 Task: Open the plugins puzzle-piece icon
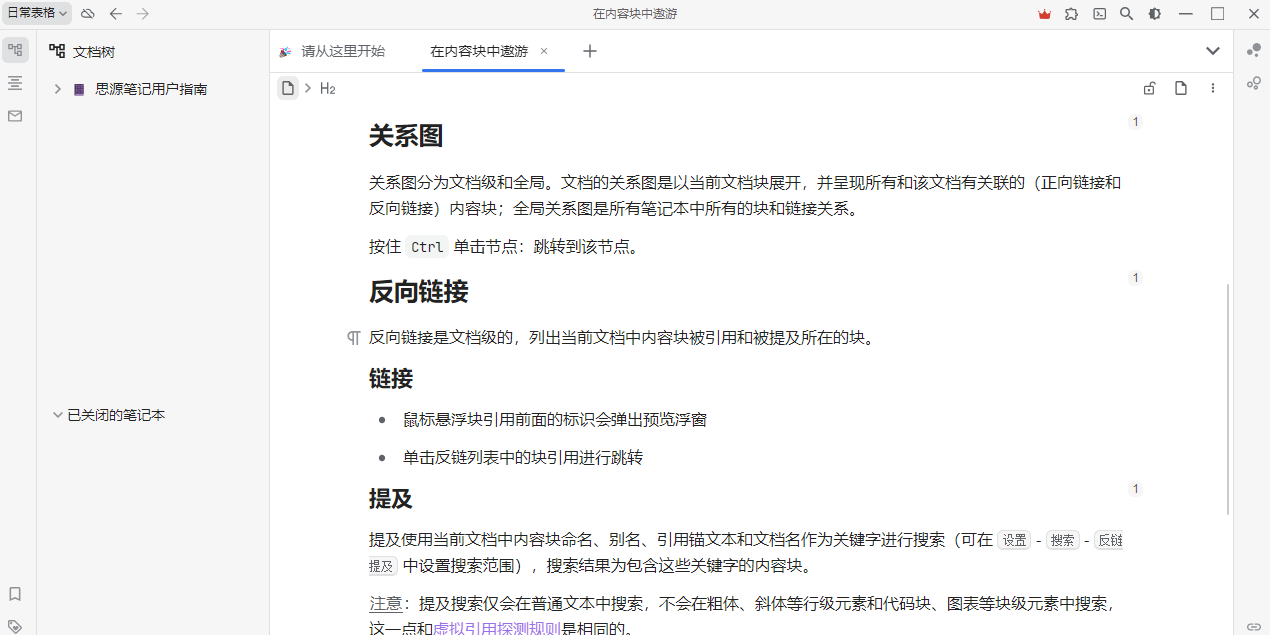(1072, 14)
